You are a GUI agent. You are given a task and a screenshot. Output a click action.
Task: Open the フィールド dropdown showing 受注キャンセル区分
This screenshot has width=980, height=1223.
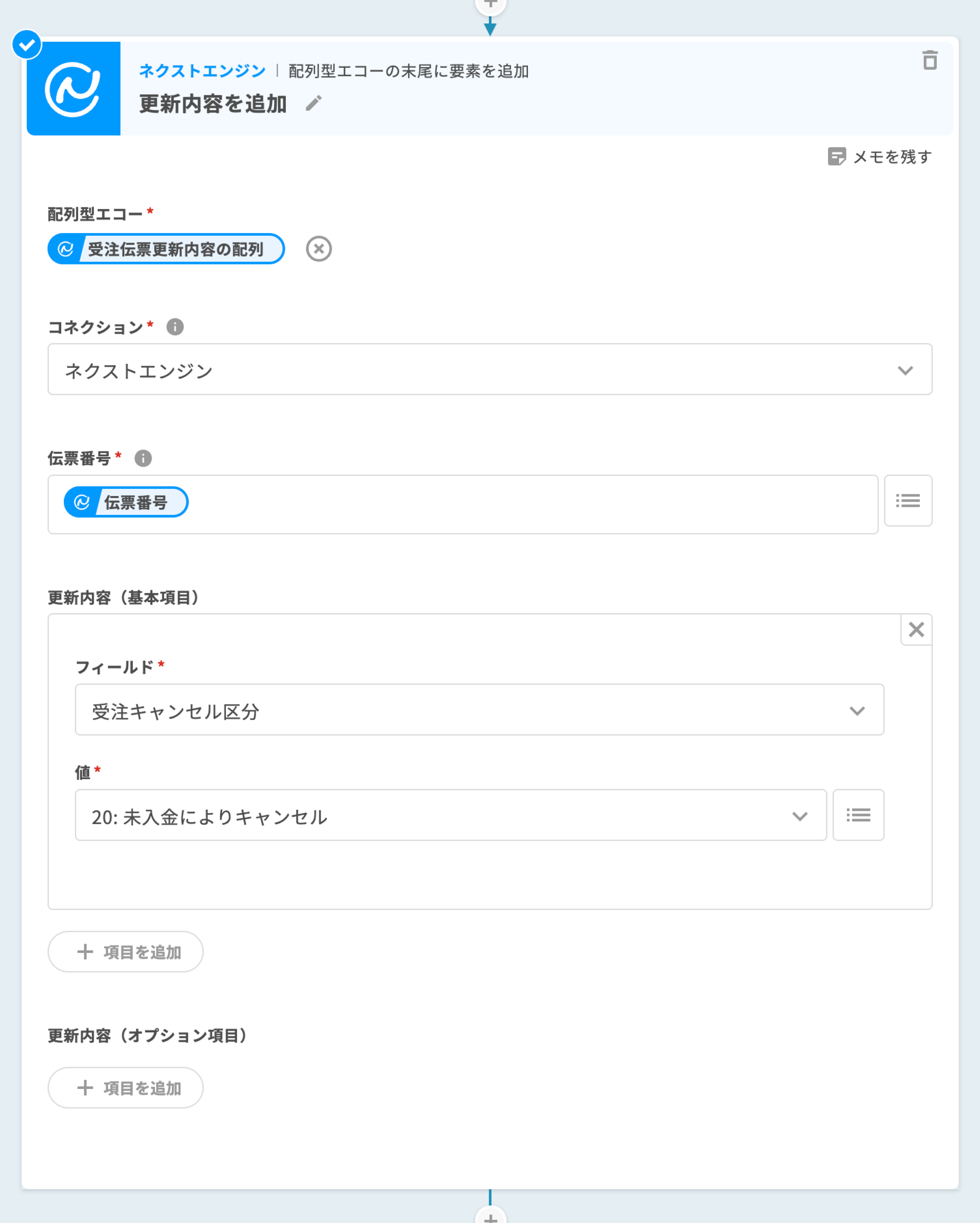point(479,710)
